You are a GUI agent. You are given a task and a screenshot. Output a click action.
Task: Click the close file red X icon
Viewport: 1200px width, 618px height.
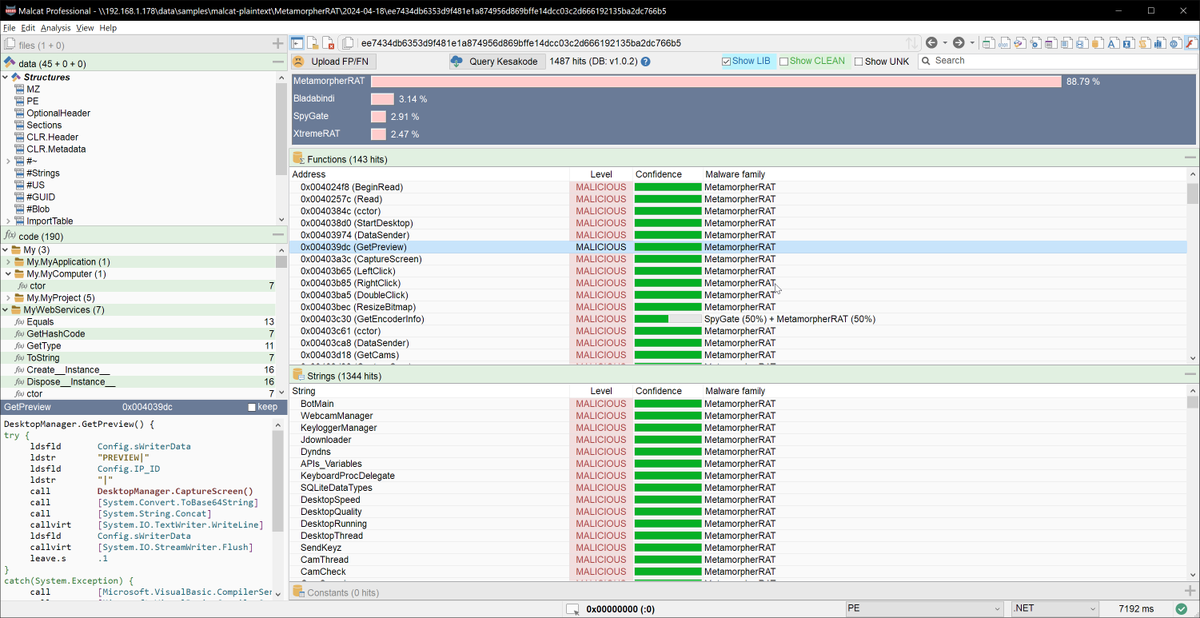click(328, 43)
